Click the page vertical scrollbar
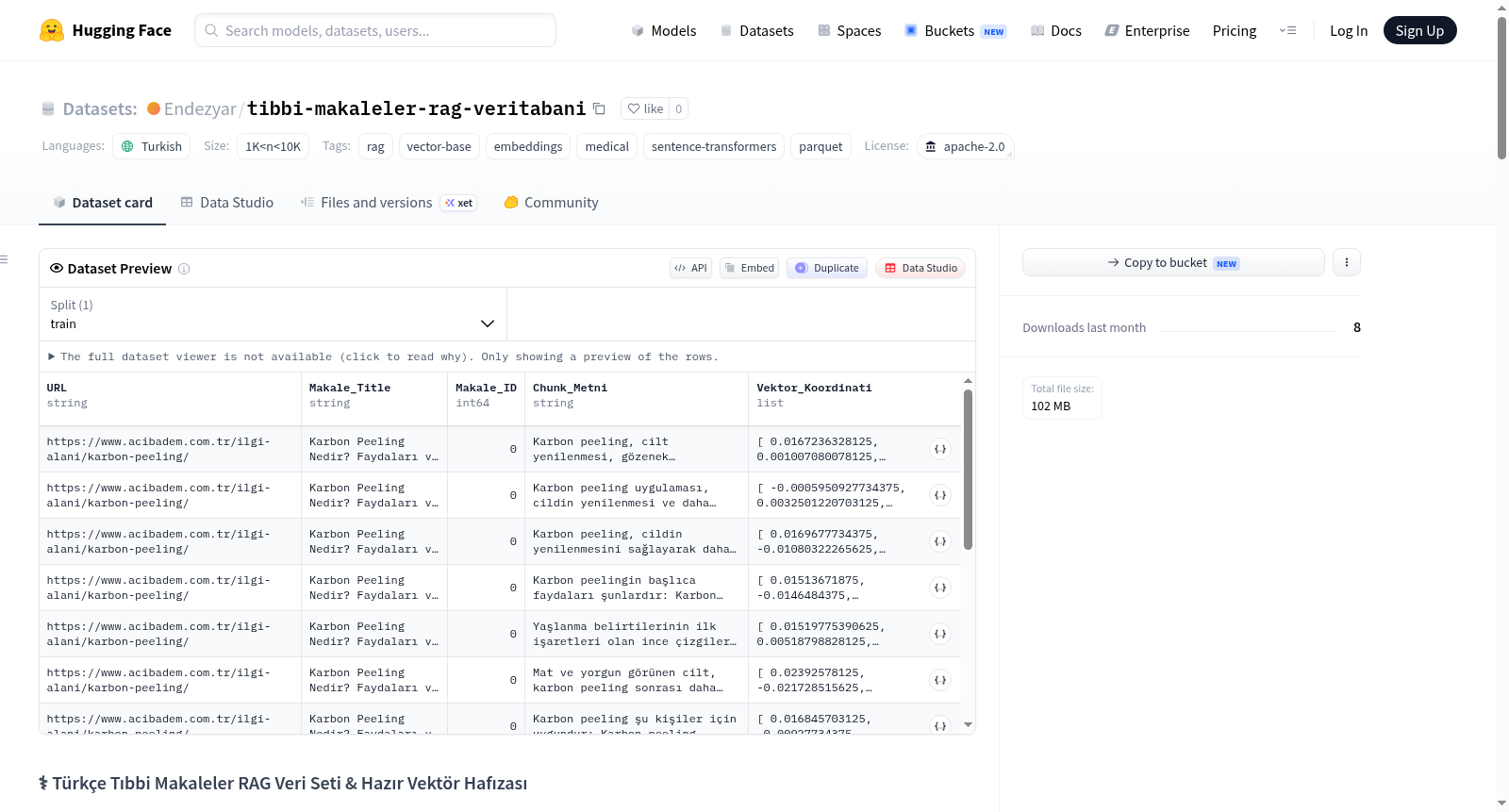The image size is (1509, 812). [x=1501, y=88]
